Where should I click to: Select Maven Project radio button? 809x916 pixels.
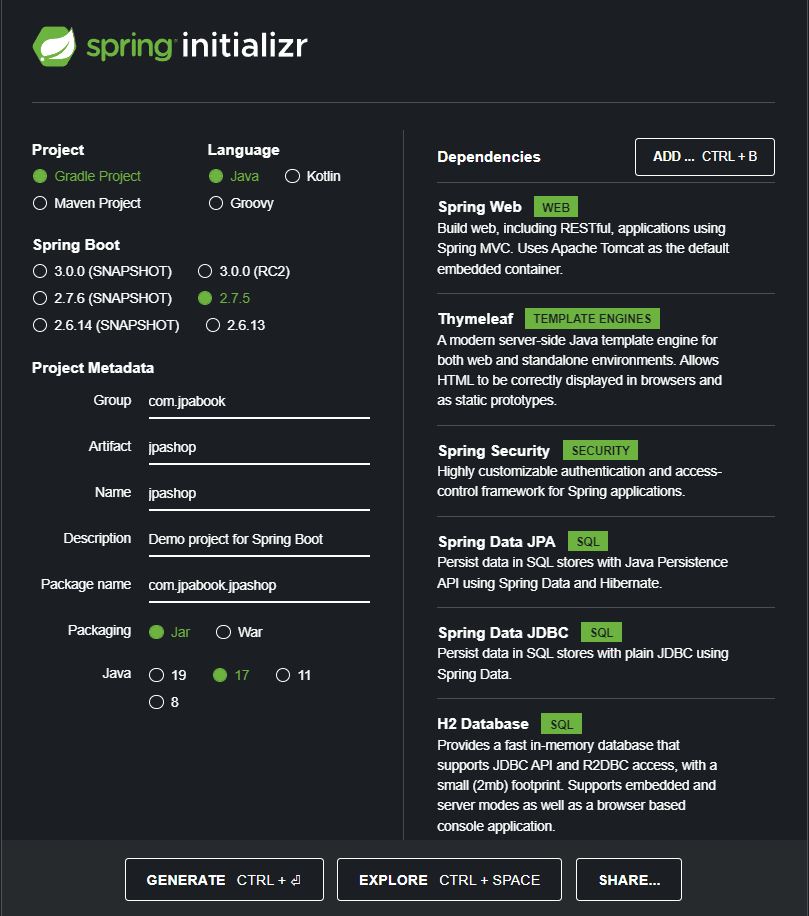coord(40,203)
